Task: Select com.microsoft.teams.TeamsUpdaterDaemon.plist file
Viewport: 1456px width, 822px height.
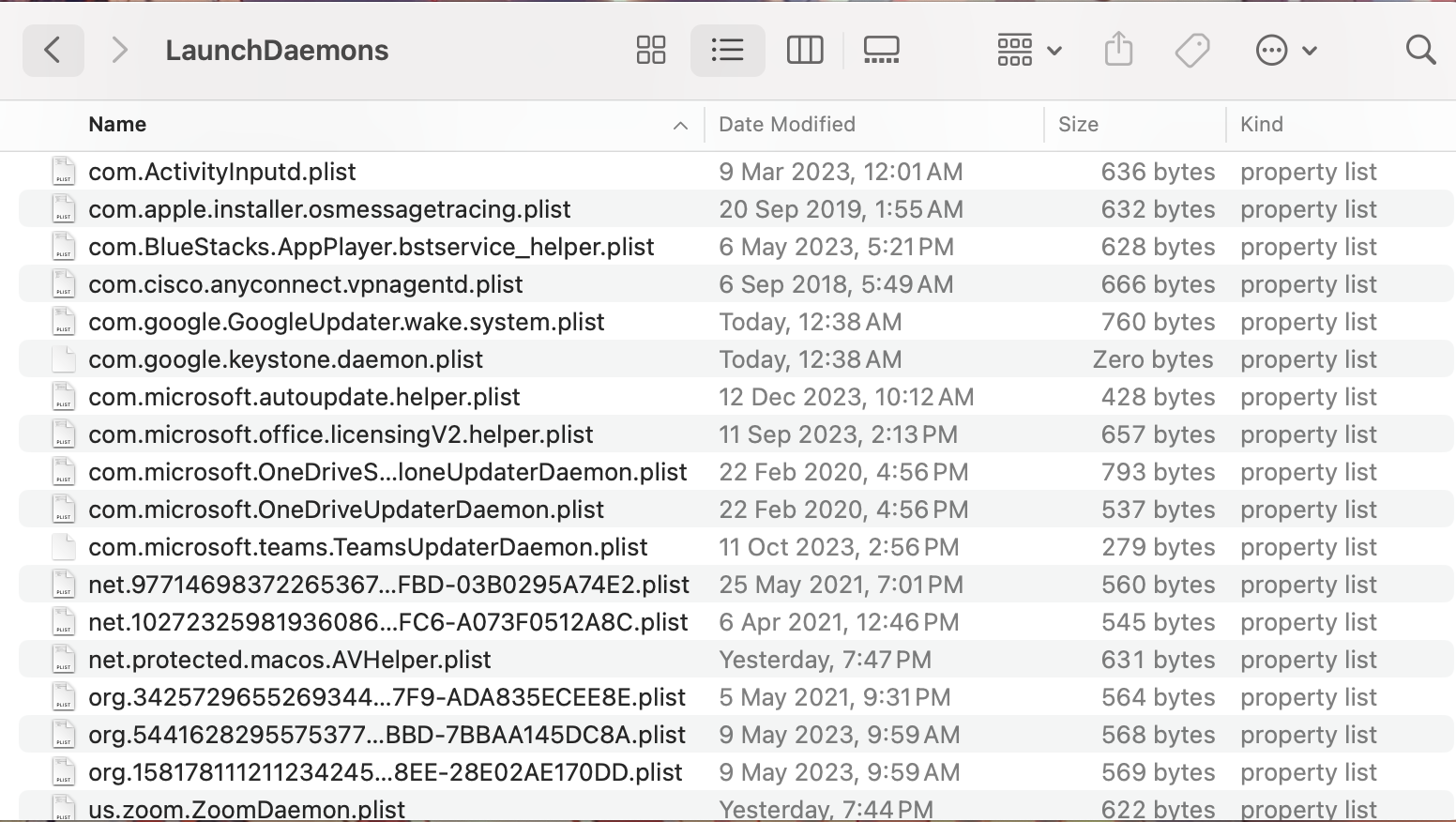Action: click(x=367, y=546)
